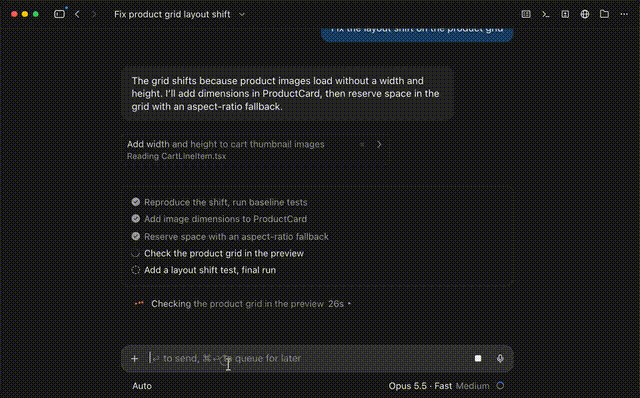Toggle the 'Add a layout shift test' item
Screen dimensions: 640x398
136,270
